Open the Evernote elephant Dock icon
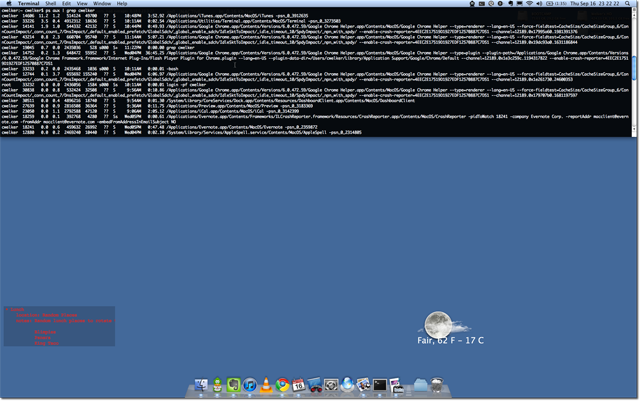Screen dimensions: 640x401 (233, 385)
